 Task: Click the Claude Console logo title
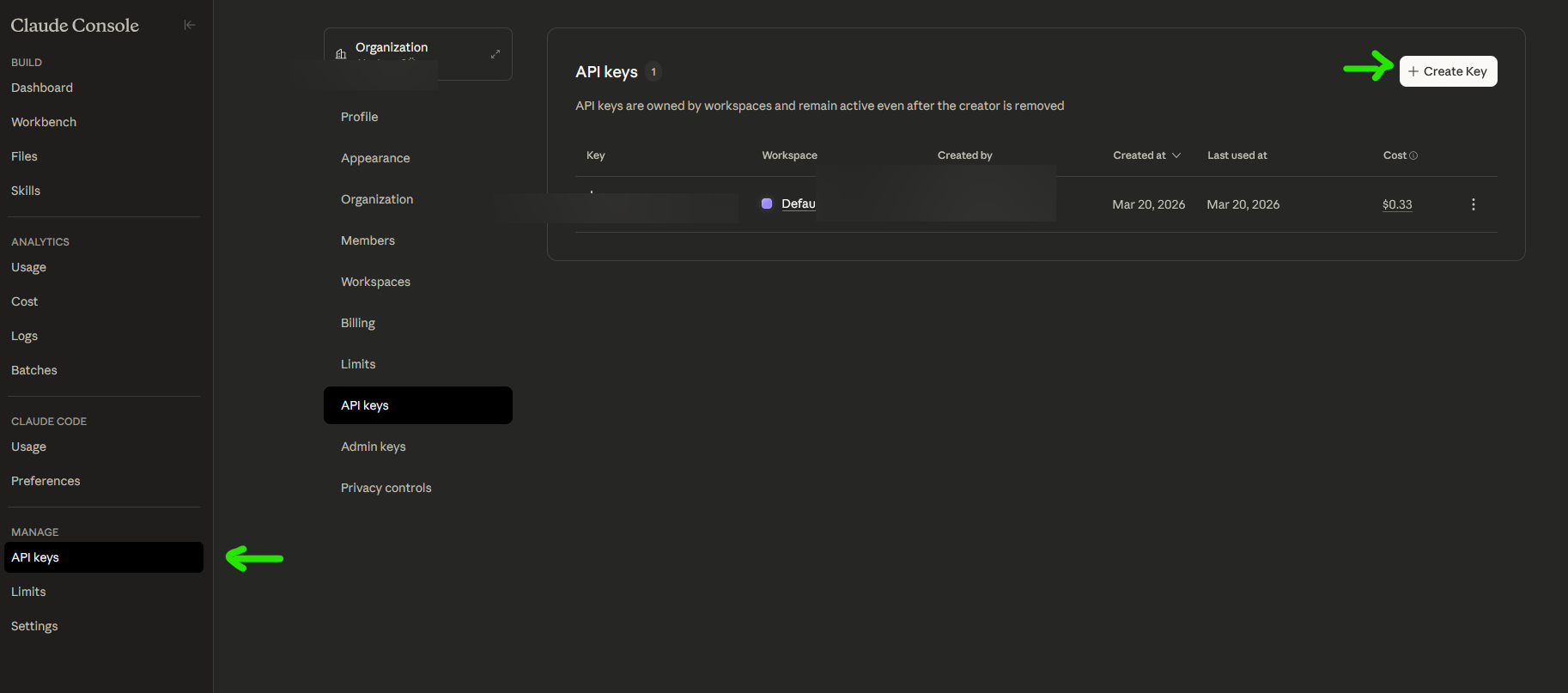75,25
